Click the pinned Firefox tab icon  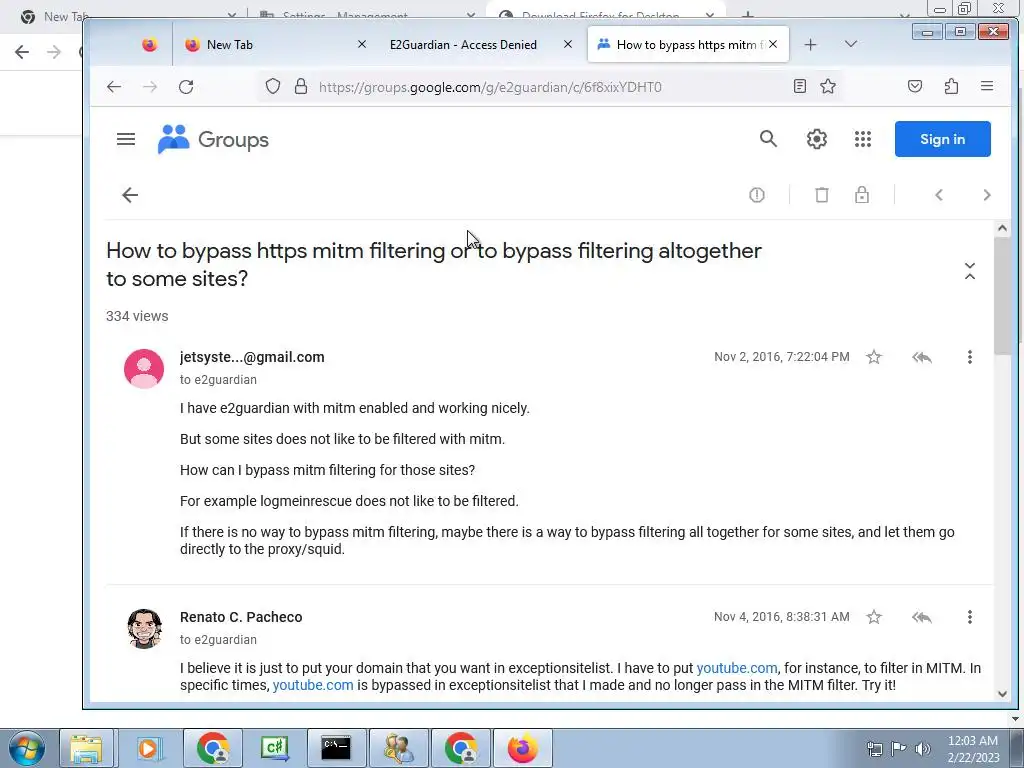coord(150,44)
